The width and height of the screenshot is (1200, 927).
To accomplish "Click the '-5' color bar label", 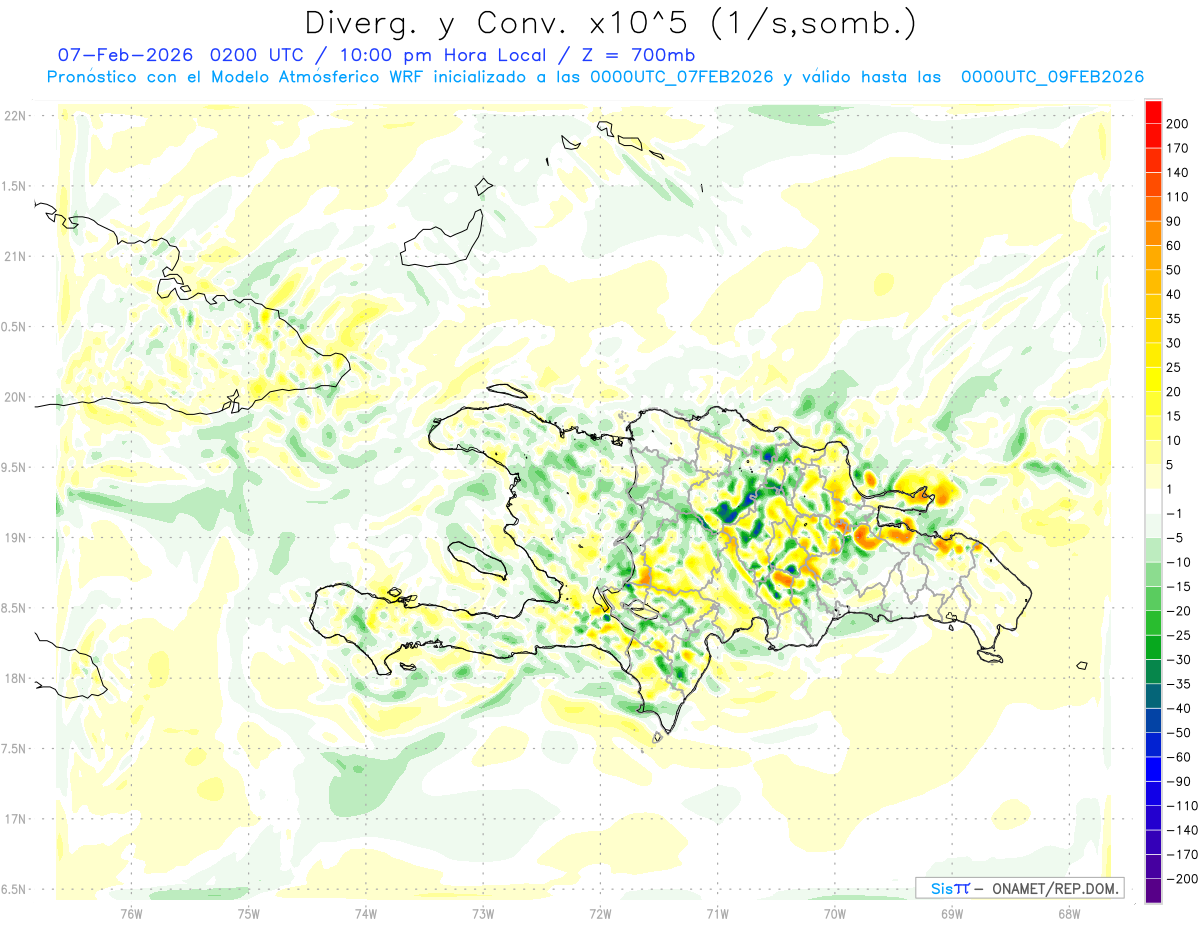I will point(1175,538).
